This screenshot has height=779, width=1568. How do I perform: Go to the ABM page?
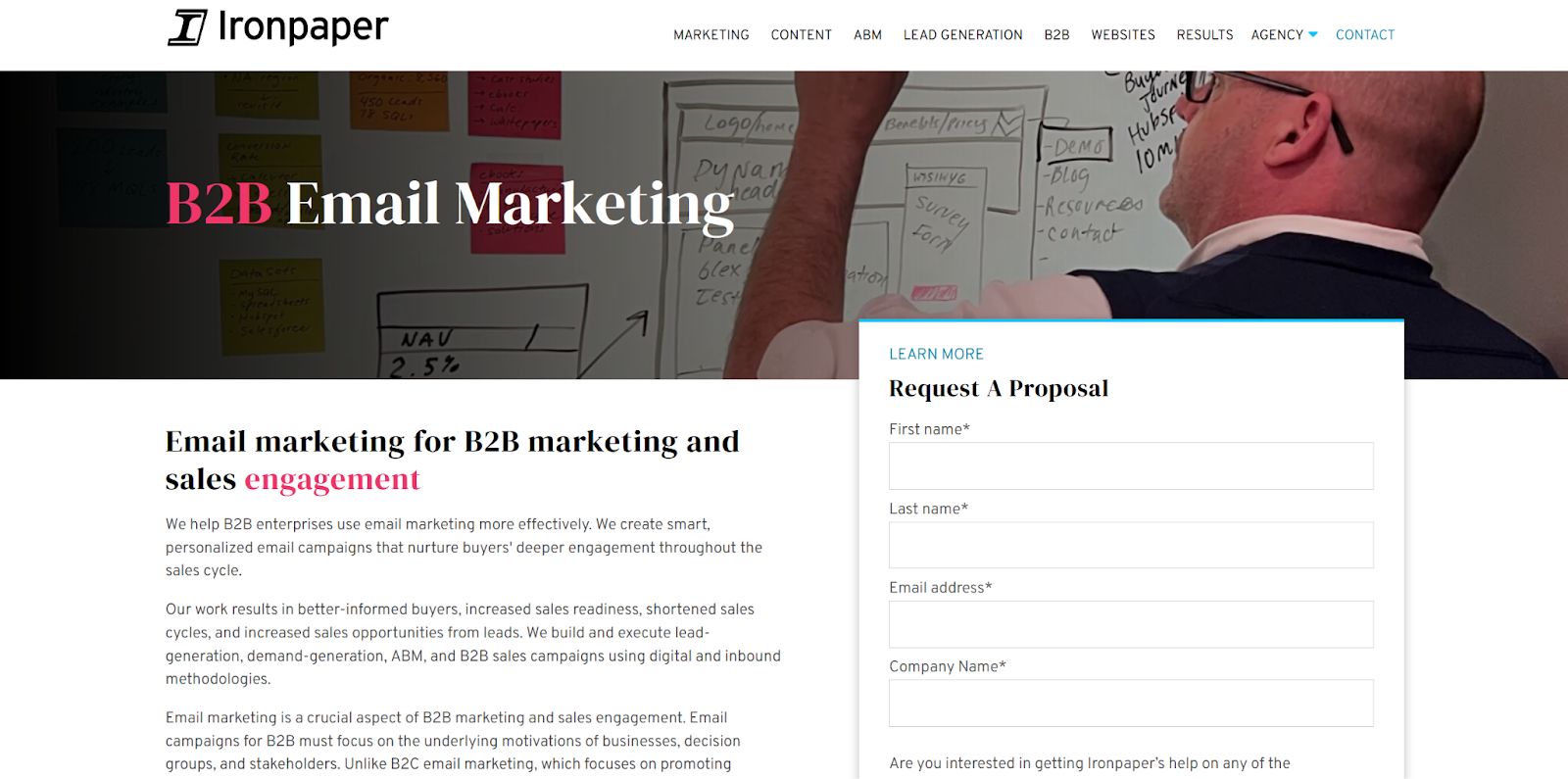[867, 35]
